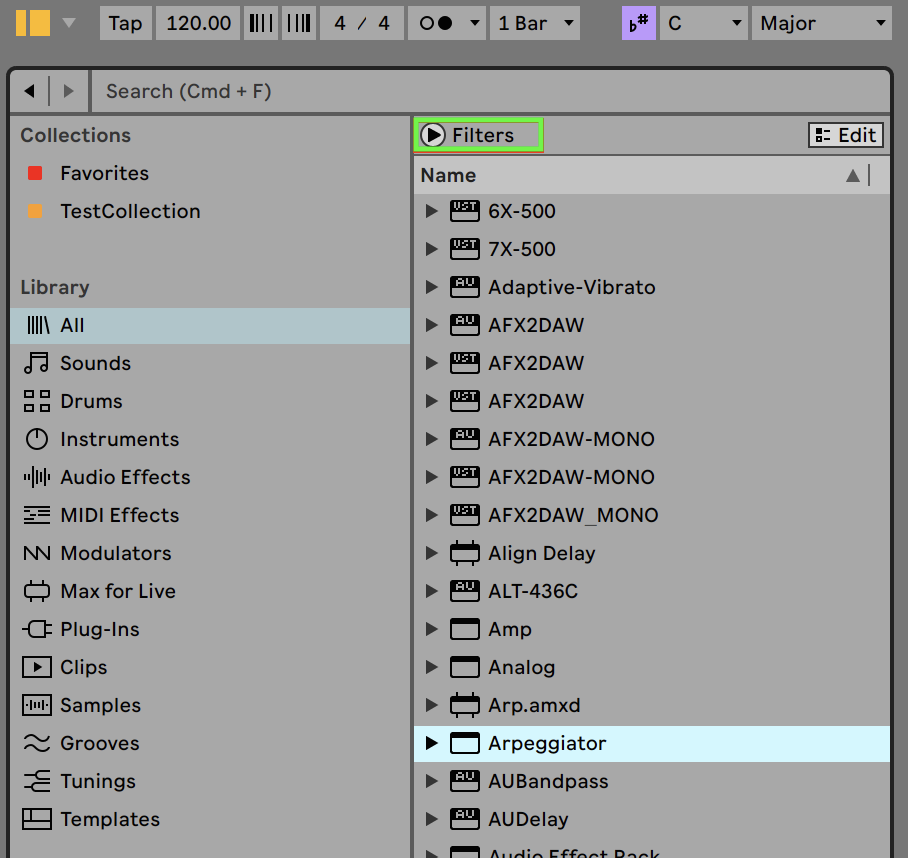
Task: Expand the Amp device entry
Action: coord(431,629)
